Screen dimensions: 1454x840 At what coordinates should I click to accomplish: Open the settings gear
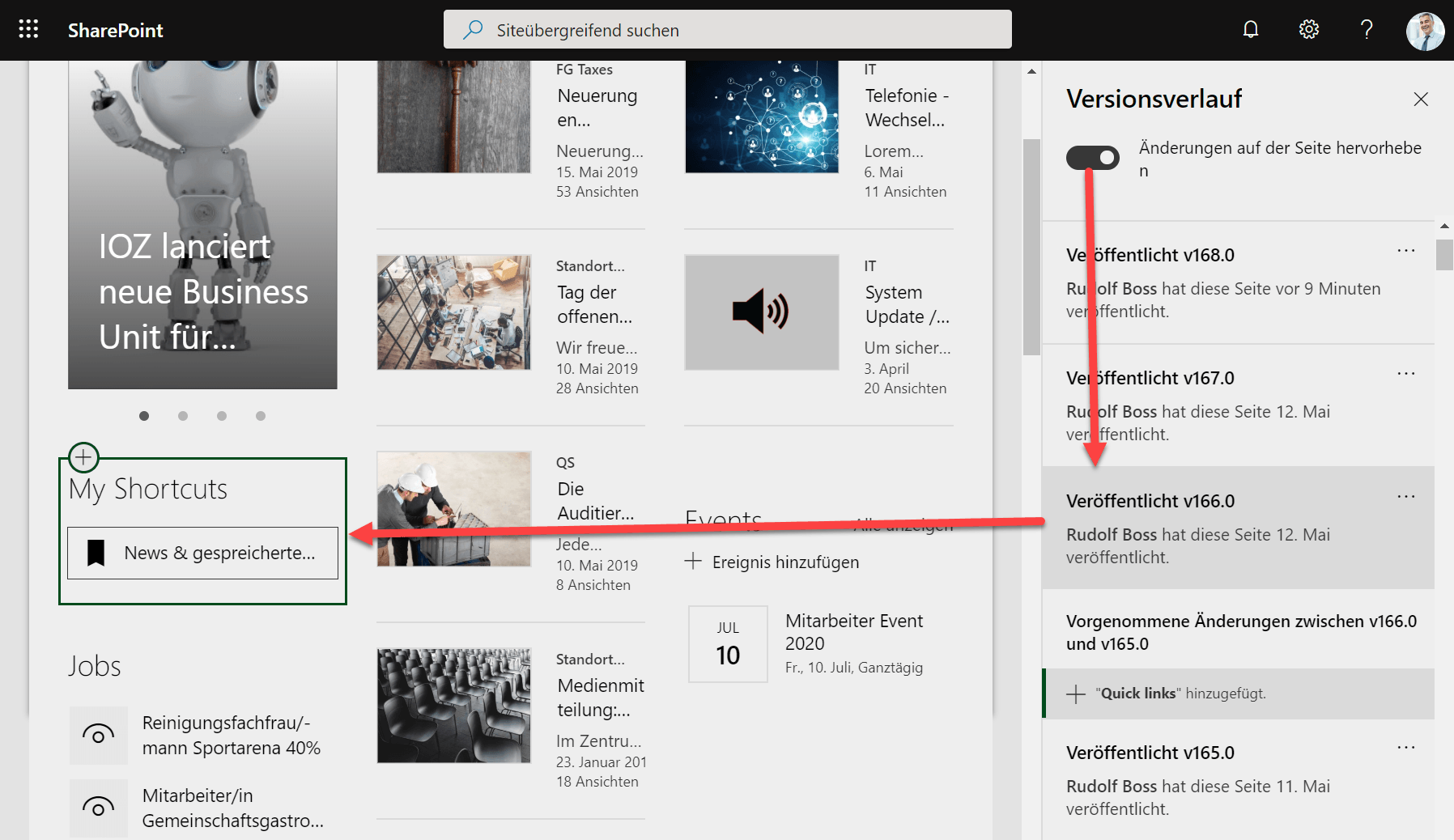1309,30
